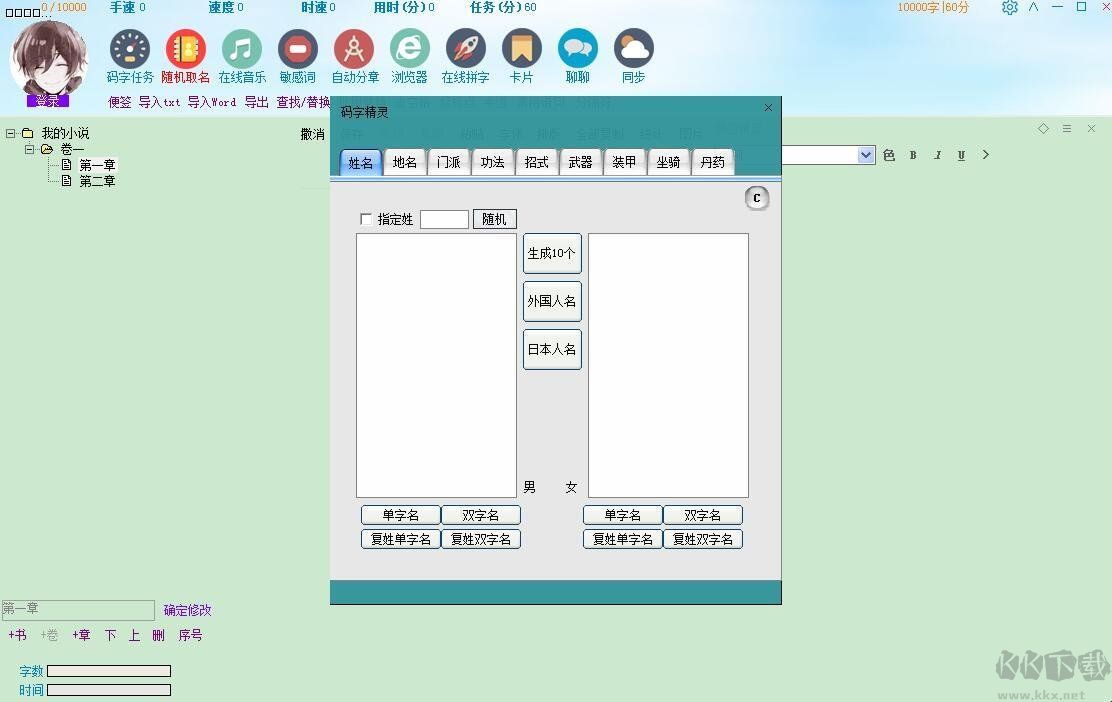Toggle underline formatting in the editor toolbar
Image resolution: width=1112 pixels, height=702 pixels.
coord(960,155)
